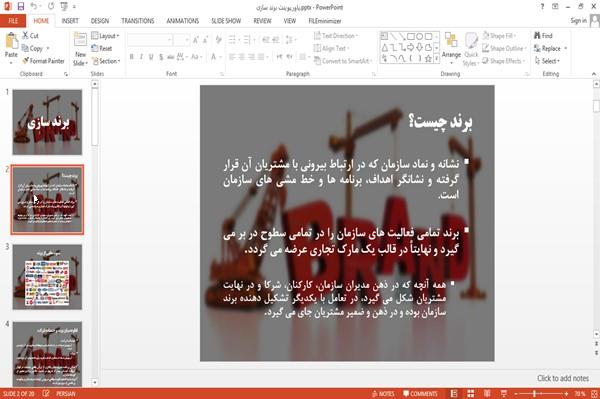This screenshot has width=600, height=399.
Task: Open the Text Direction dropdown
Action: [336, 36]
